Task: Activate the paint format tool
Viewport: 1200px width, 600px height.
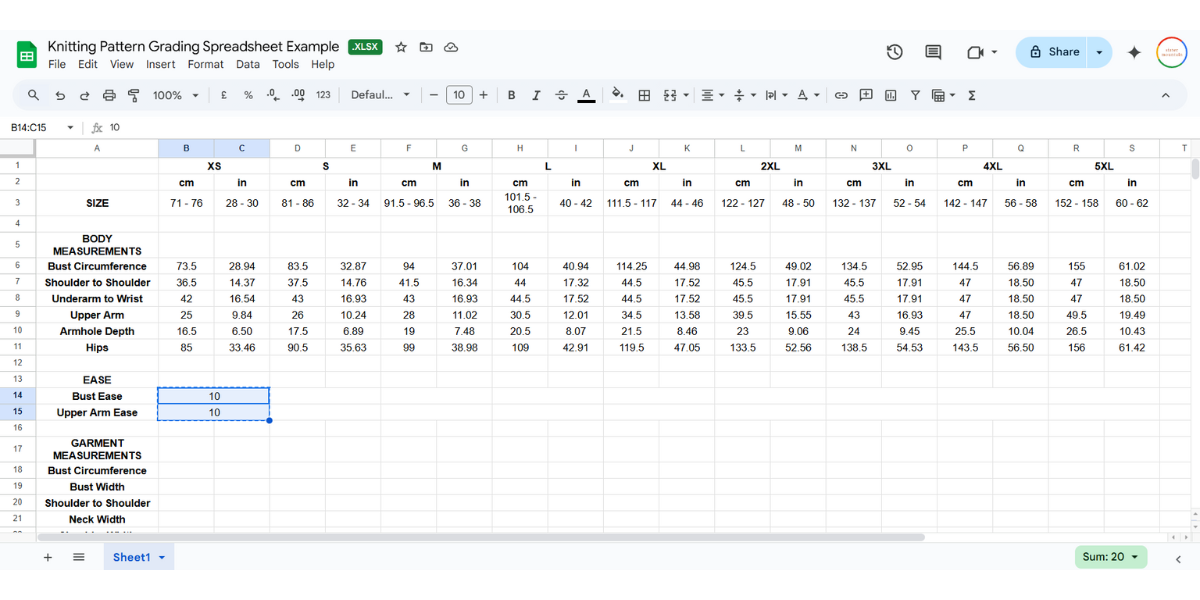Action: 134,95
